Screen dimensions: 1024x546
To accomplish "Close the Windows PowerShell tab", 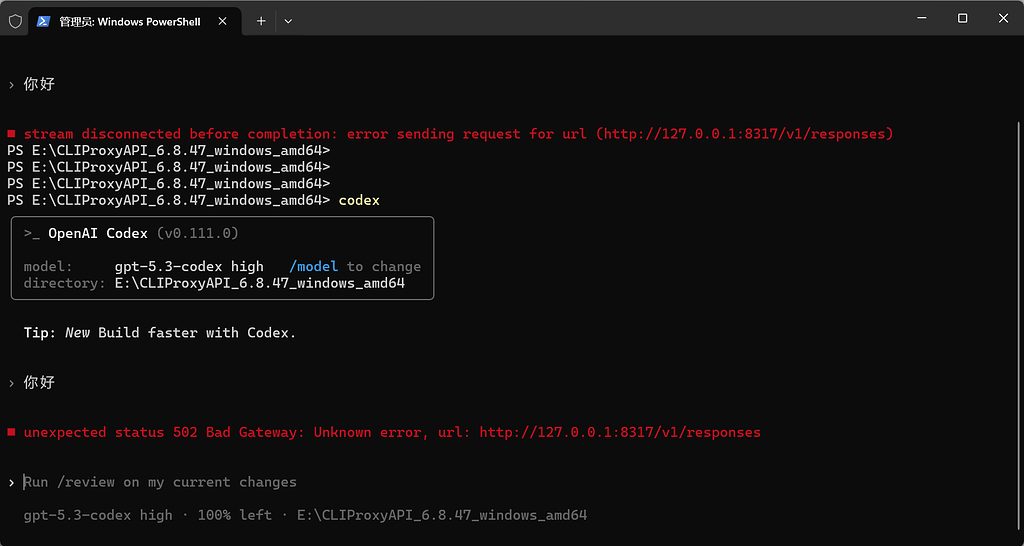I will coord(223,21).
